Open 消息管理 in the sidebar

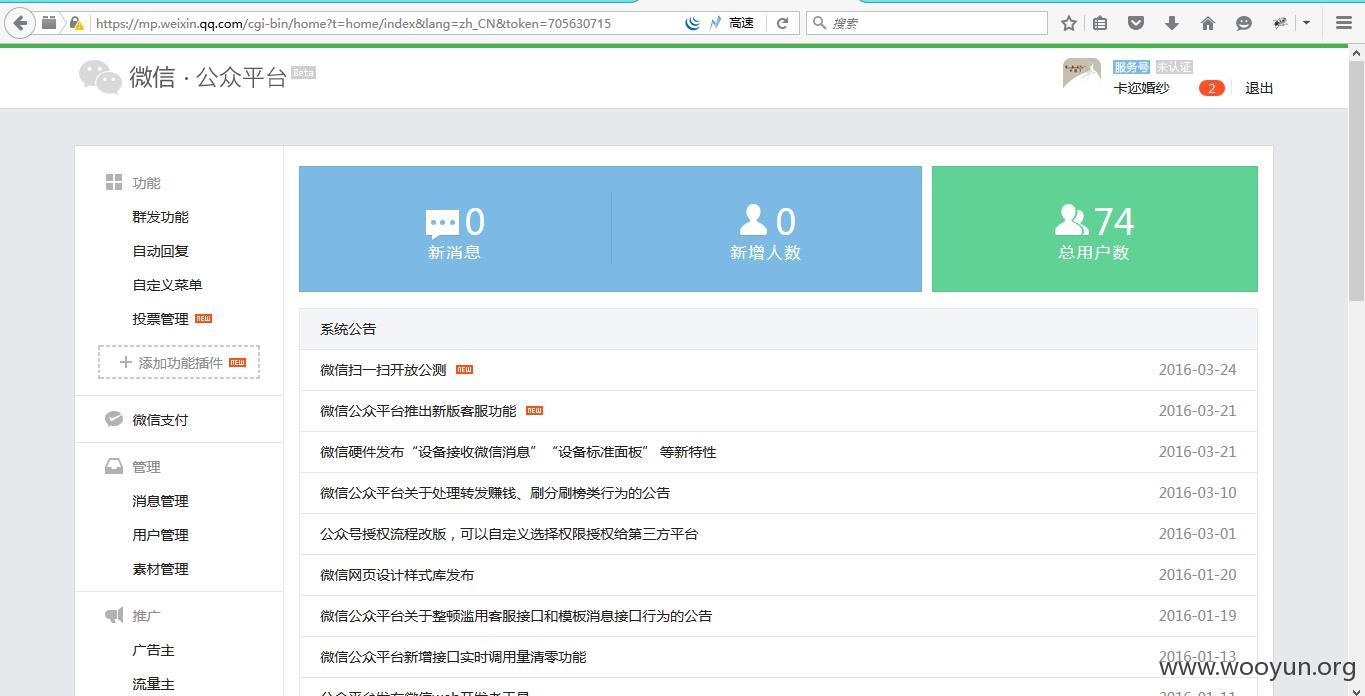160,501
